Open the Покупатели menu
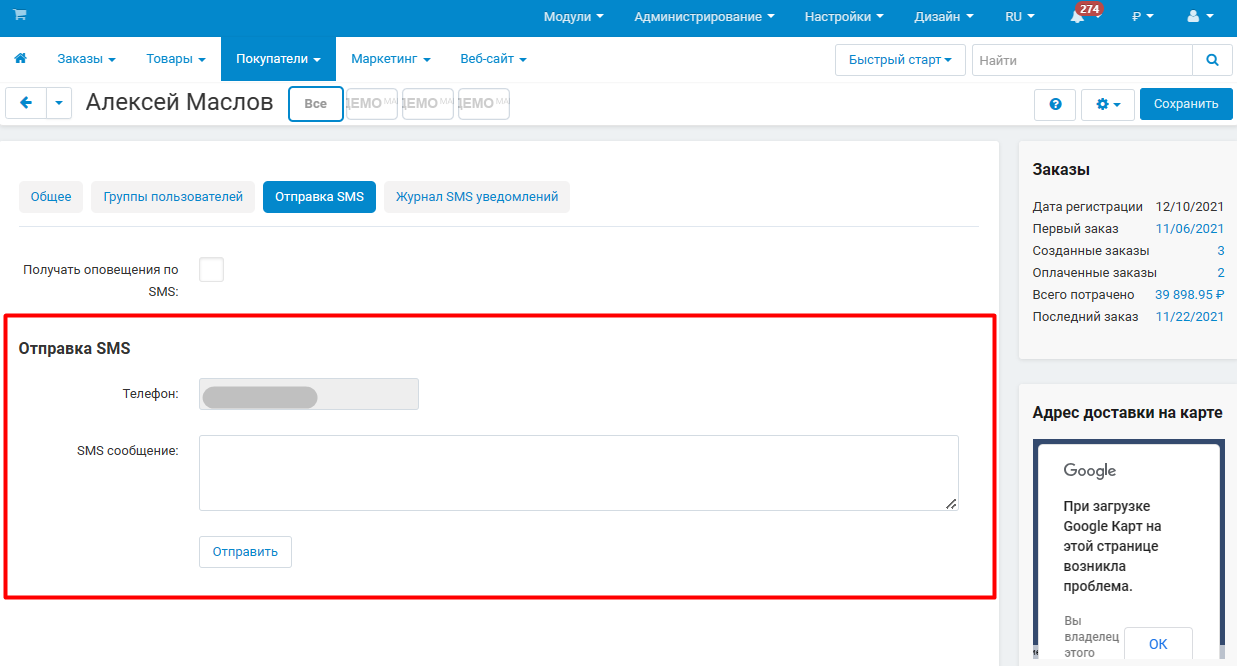Screen dimensions: 1237x666 coord(278,59)
